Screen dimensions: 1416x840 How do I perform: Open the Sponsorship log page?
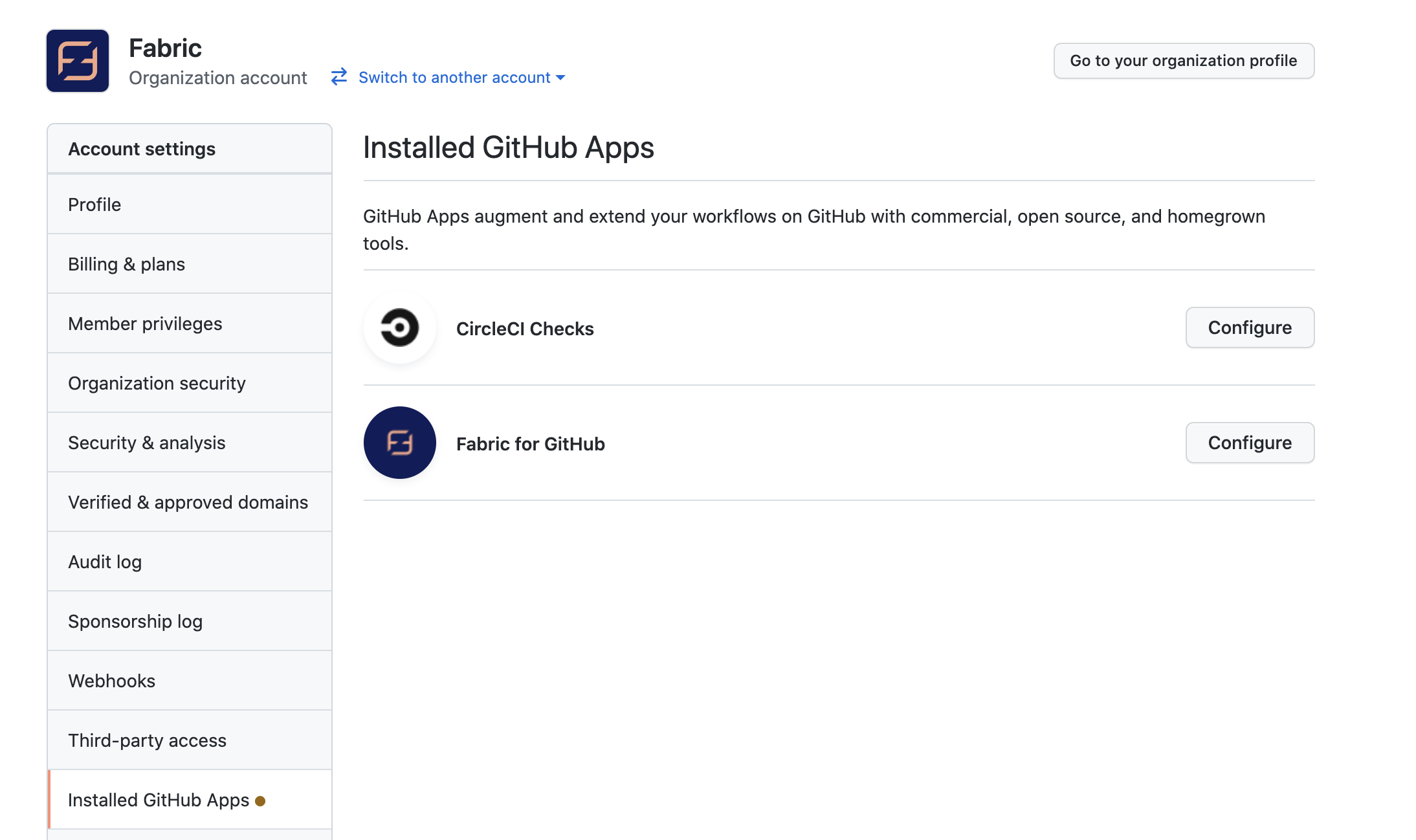[190, 621]
